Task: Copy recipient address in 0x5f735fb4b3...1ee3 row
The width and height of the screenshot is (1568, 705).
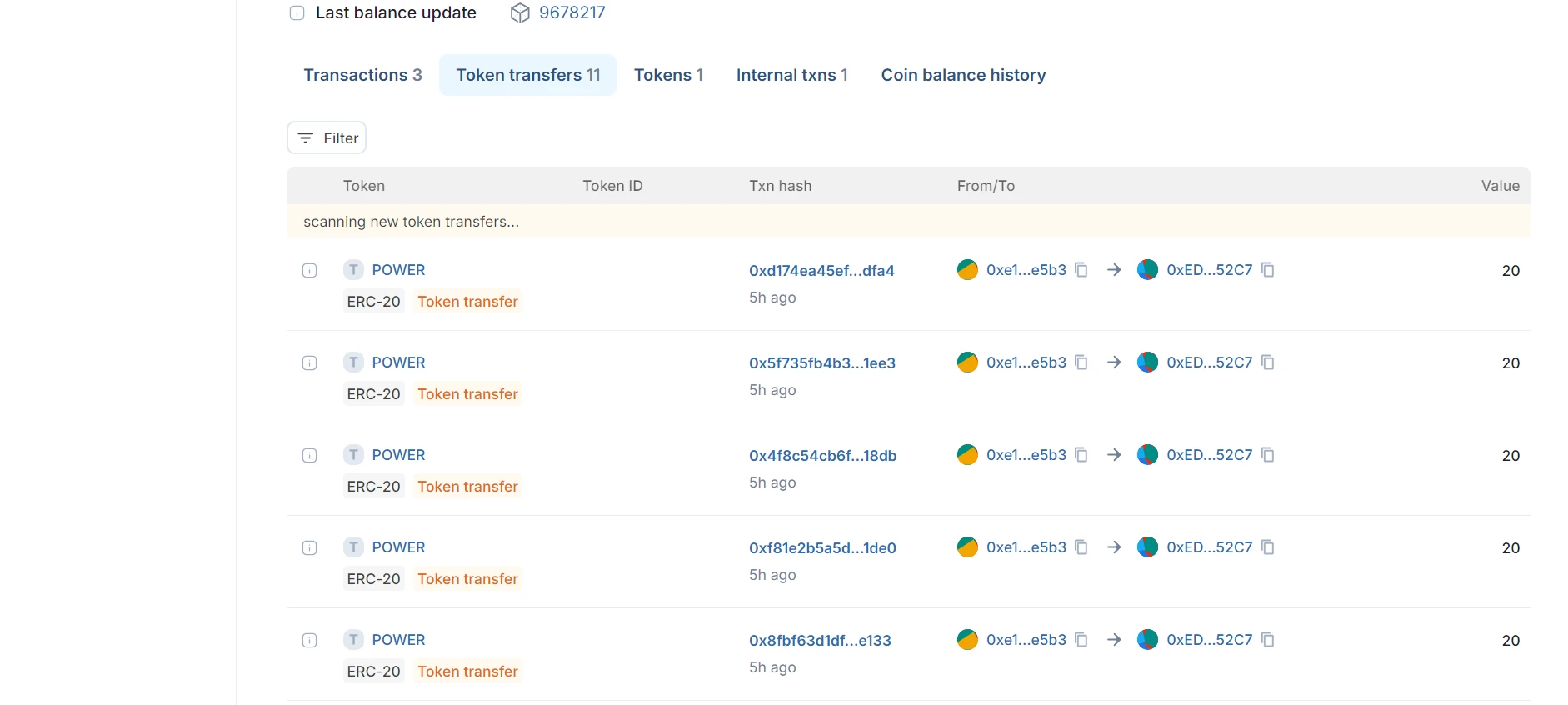Action: coord(1268,362)
